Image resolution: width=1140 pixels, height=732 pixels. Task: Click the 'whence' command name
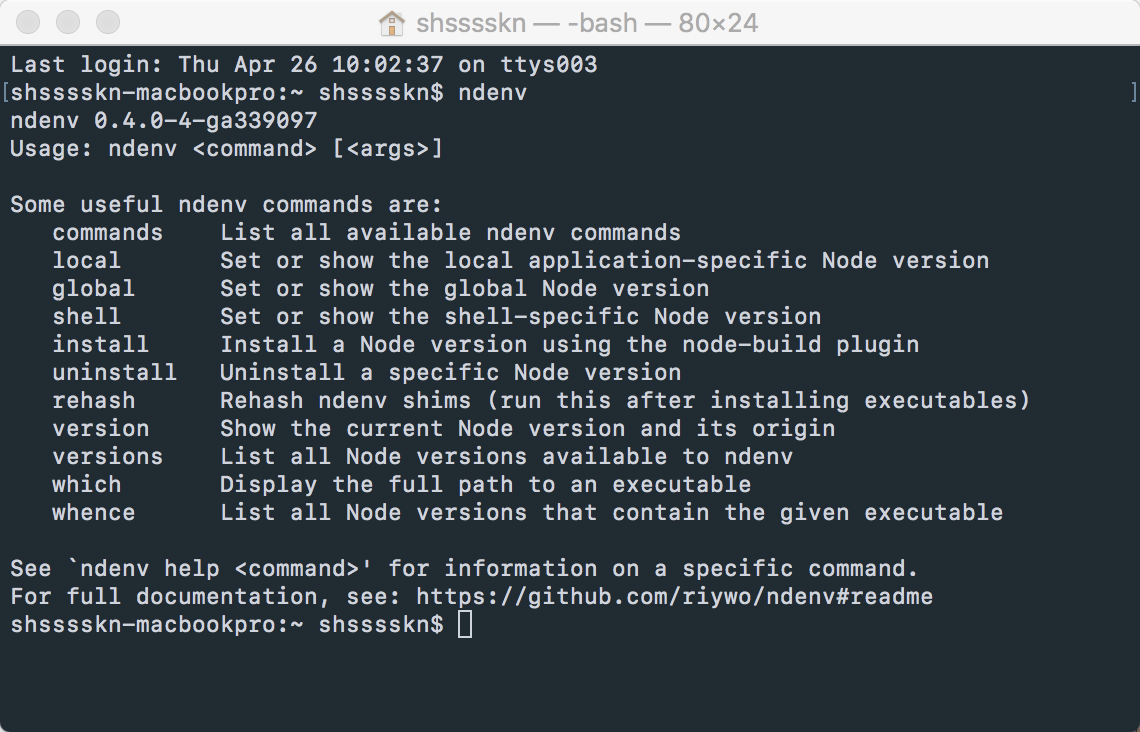(x=94, y=512)
